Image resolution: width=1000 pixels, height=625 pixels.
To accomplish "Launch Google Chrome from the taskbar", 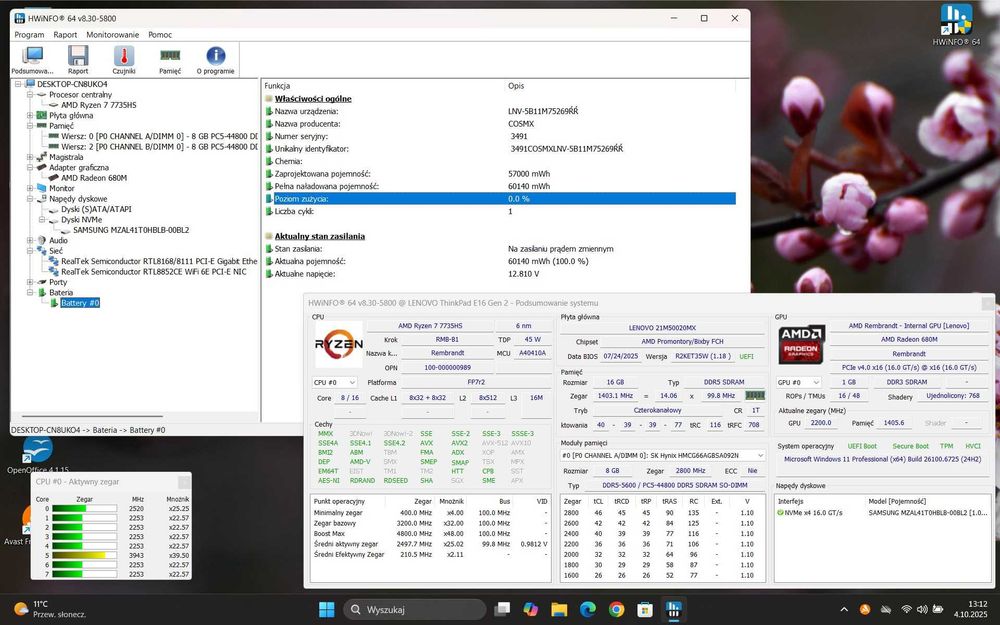I will pyautogui.click(x=616, y=610).
